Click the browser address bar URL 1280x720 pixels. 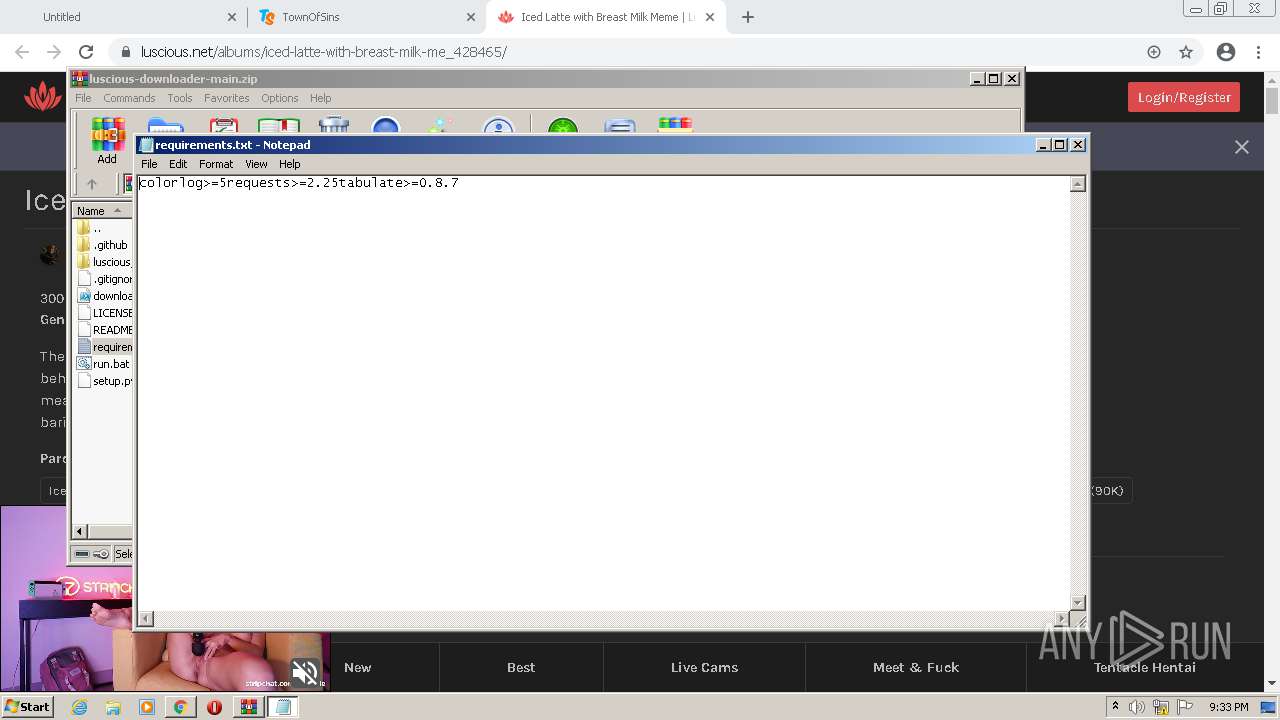click(323, 52)
